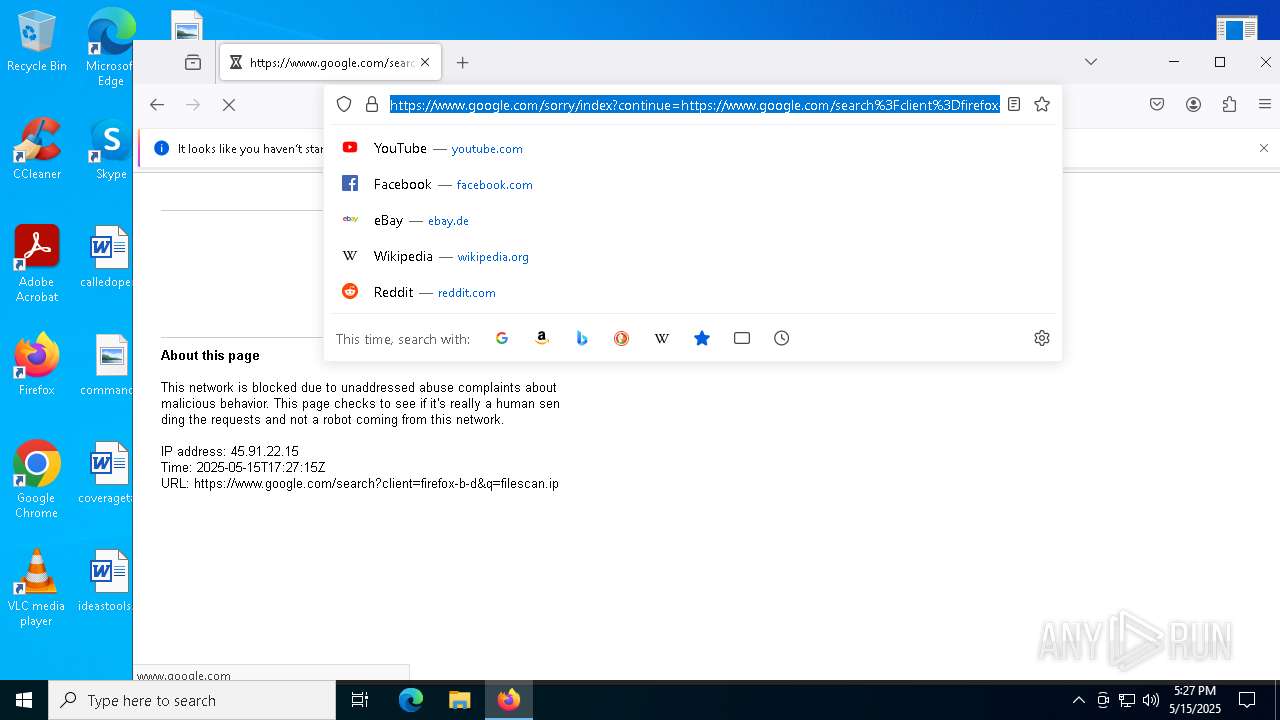
Task: Choose eBay suggestion ebay.de
Action: [693, 220]
